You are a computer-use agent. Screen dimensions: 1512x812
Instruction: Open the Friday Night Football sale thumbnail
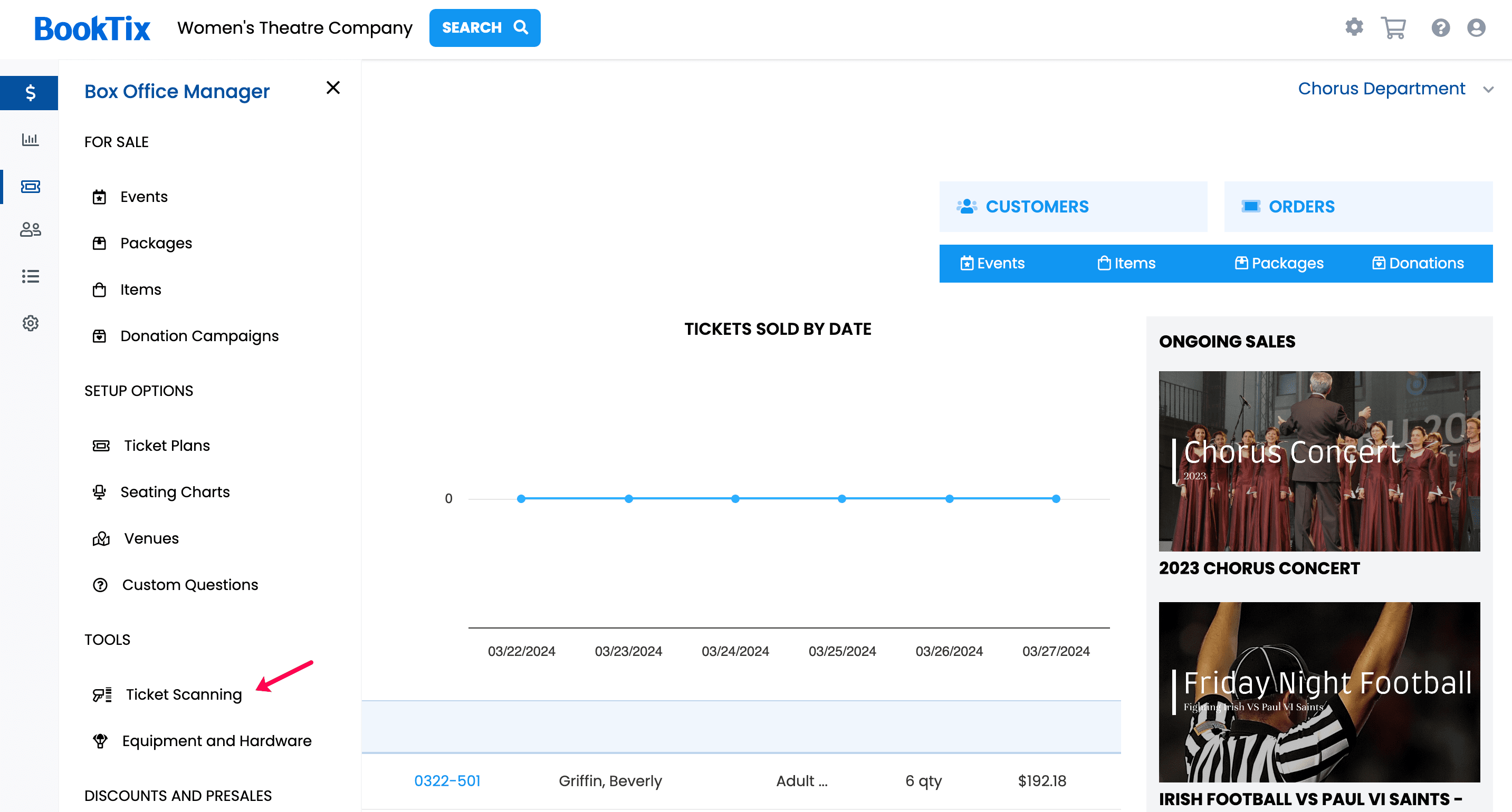[x=1319, y=692]
